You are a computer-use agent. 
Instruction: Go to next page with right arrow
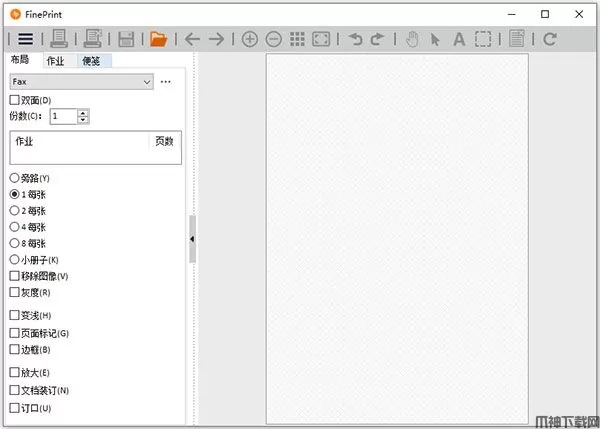tap(217, 39)
